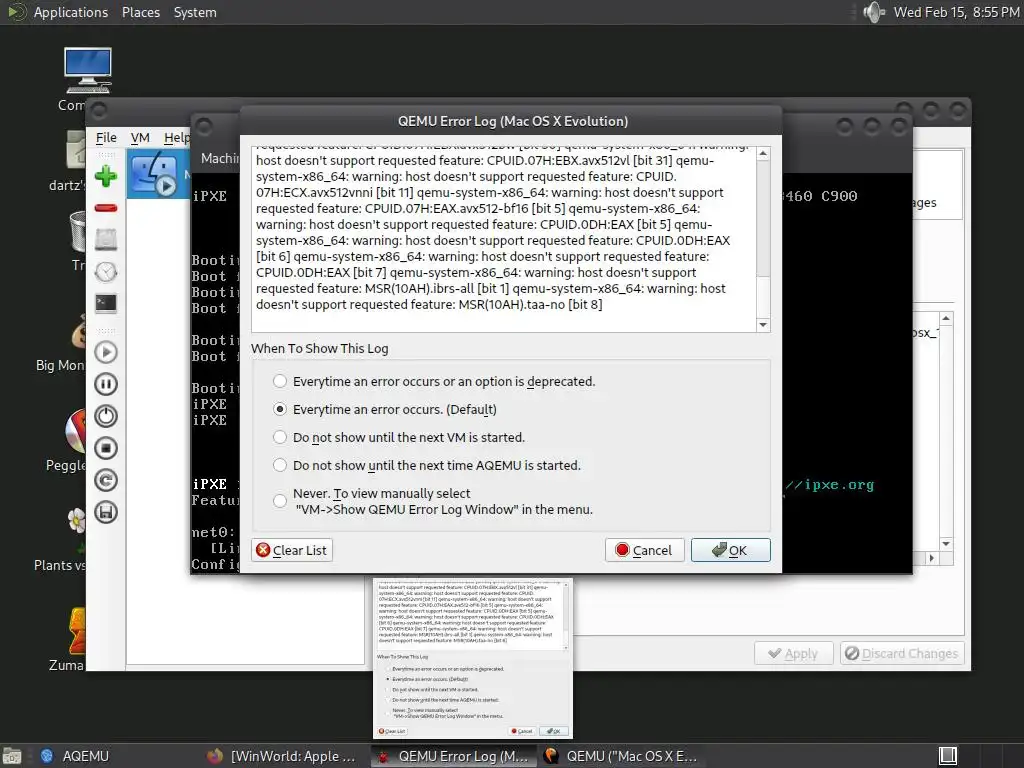Click the AQEMU horizontal scroll right arrow
This screenshot has height=768, width=1024.
(931, 558)
